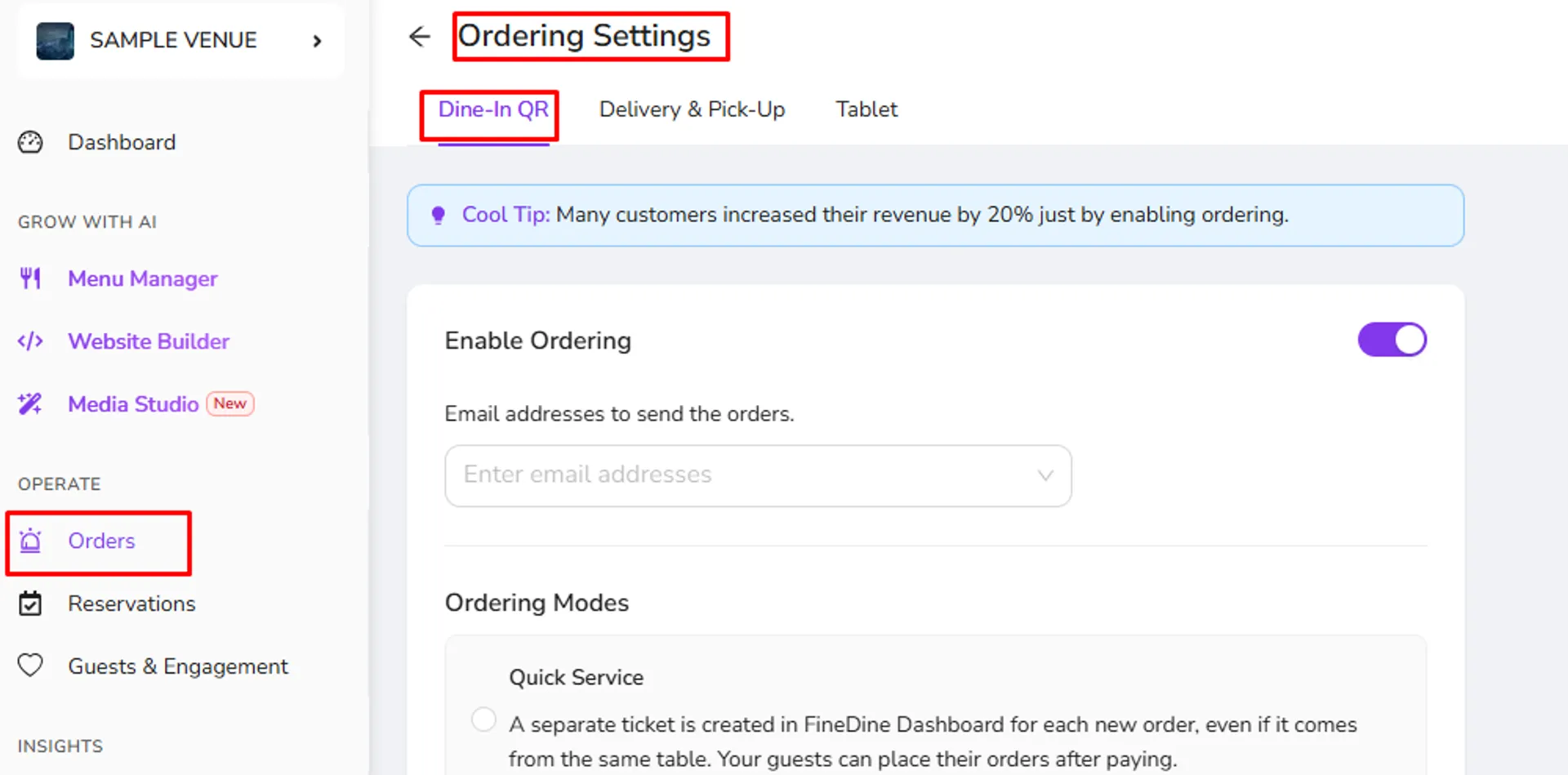1568x775 pixels.
Task: Click the Cool Tip lightbulb icon
Action: [439, 215]
